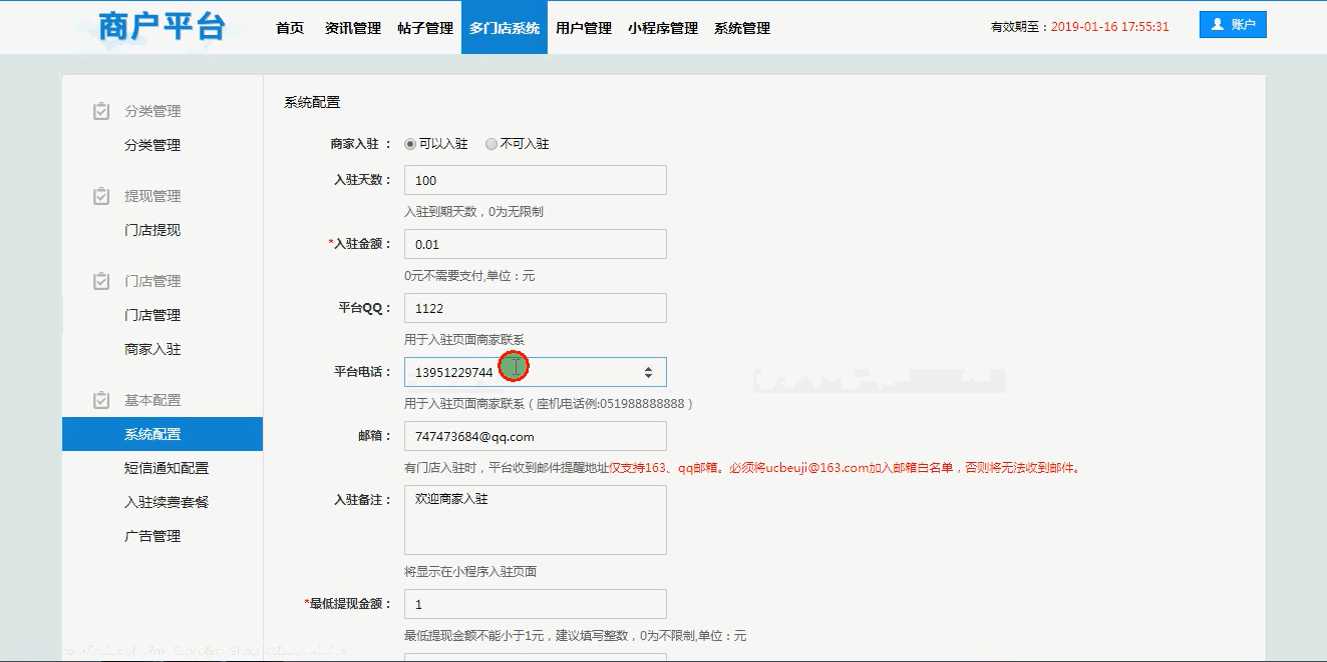Click the 分类管理 section clipboard icon
1327x662 pixels.
101,111
